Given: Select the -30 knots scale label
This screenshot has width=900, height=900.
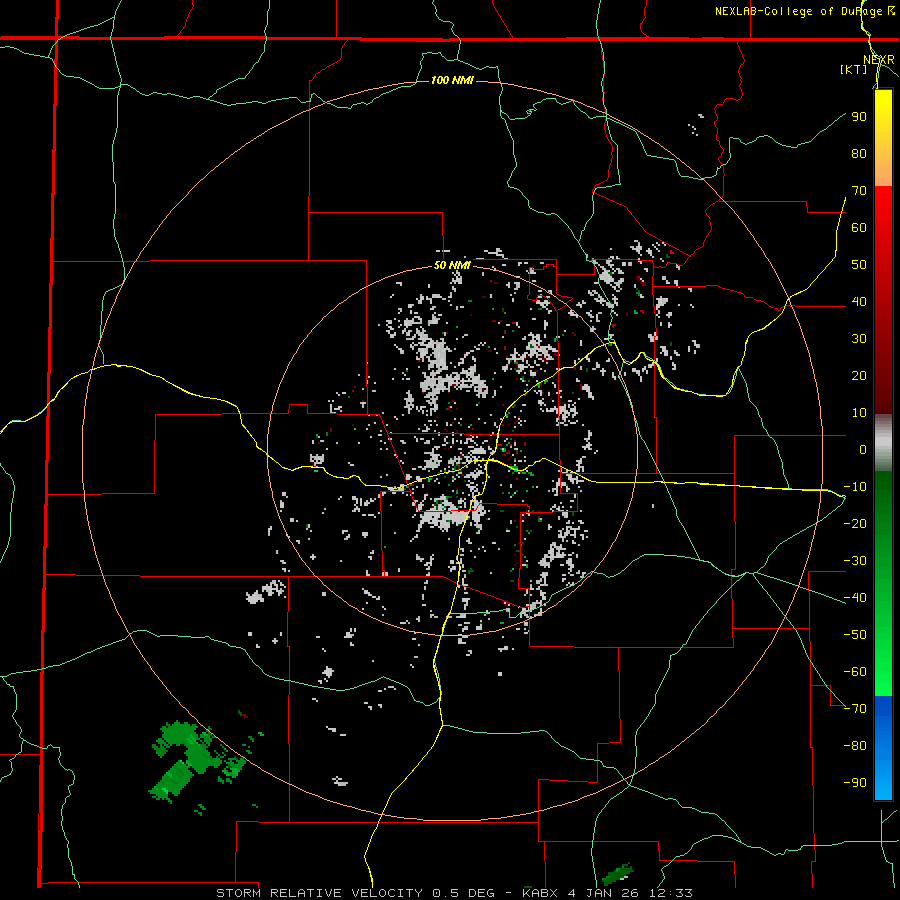Looking at the screenshot, I should (855, 561).
